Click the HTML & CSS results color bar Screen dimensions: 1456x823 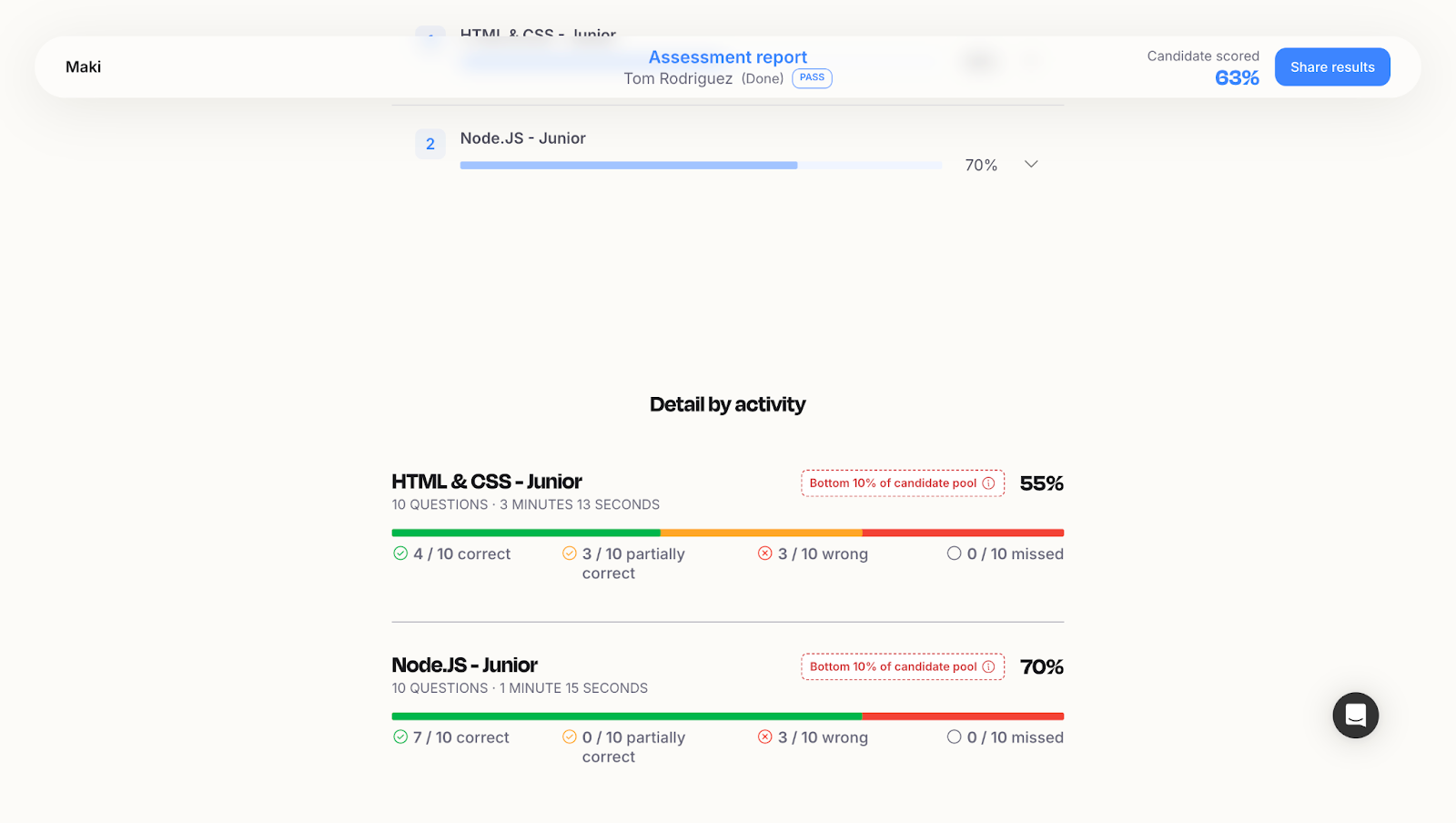[x=727, y=533]
